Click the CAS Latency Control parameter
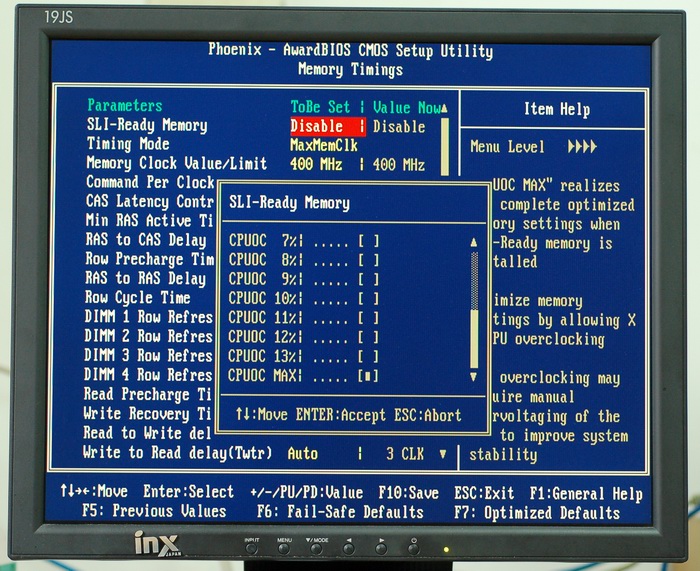 click(x=150, y=201)
